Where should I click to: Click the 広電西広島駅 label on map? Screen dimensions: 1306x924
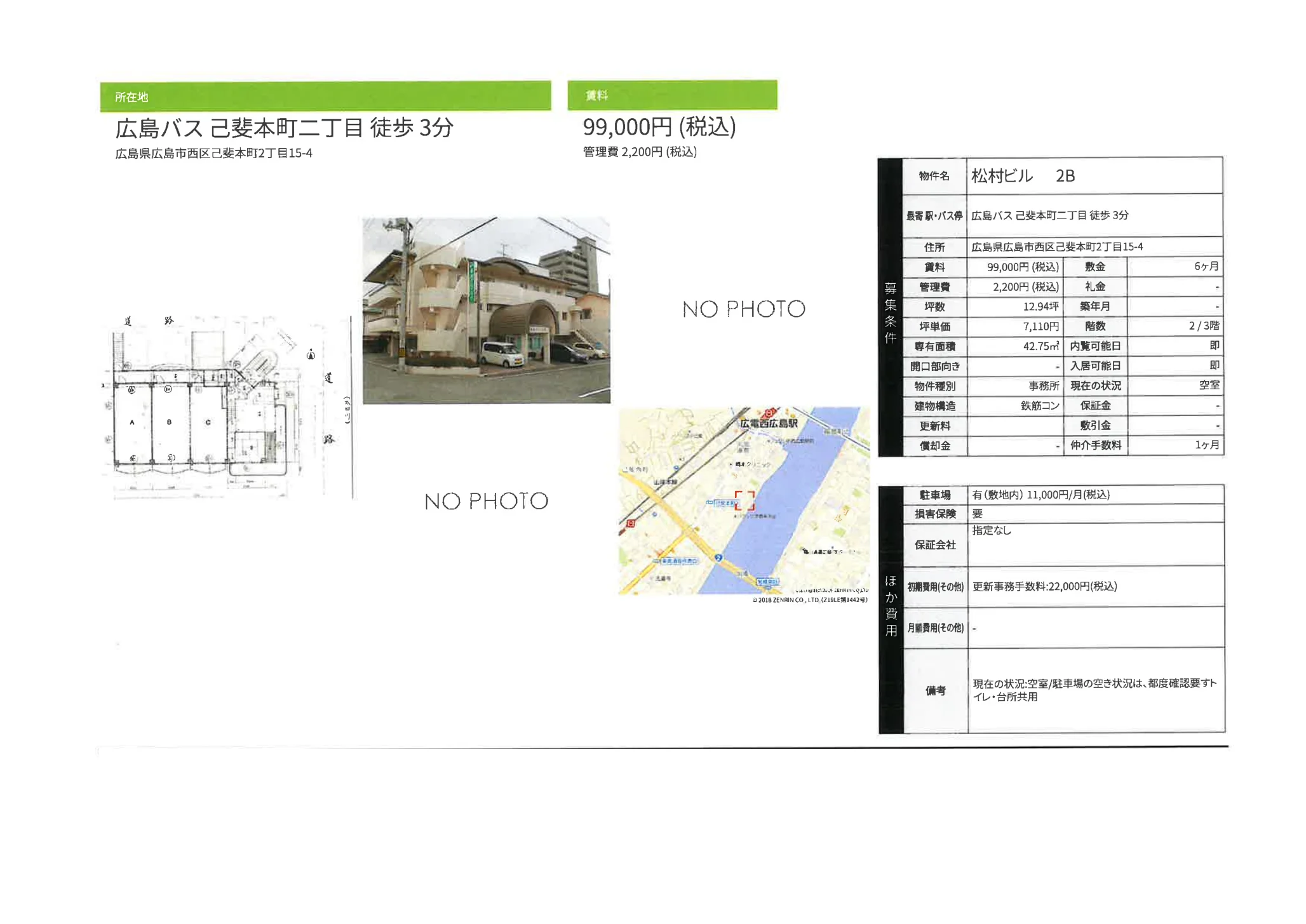768,423
